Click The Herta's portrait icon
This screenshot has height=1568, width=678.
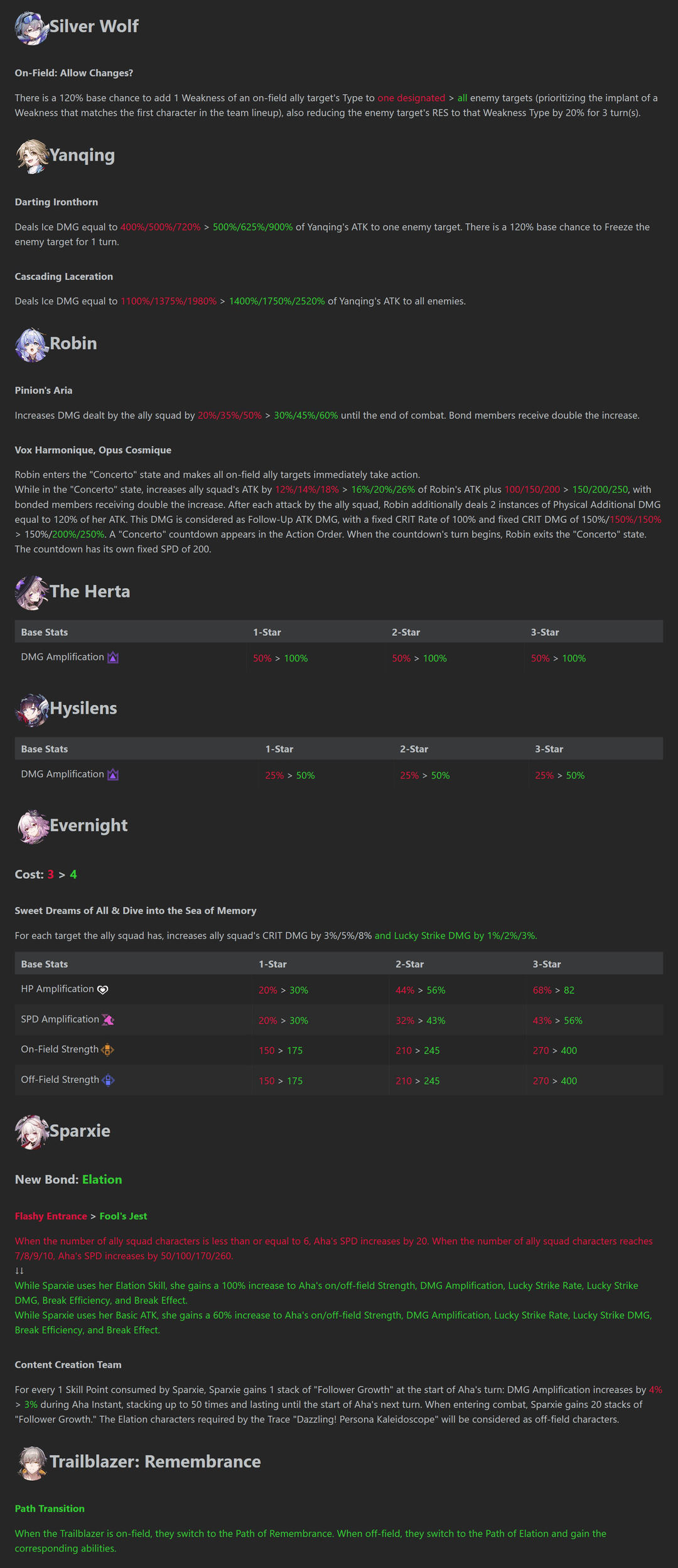(x=32, y=593)
